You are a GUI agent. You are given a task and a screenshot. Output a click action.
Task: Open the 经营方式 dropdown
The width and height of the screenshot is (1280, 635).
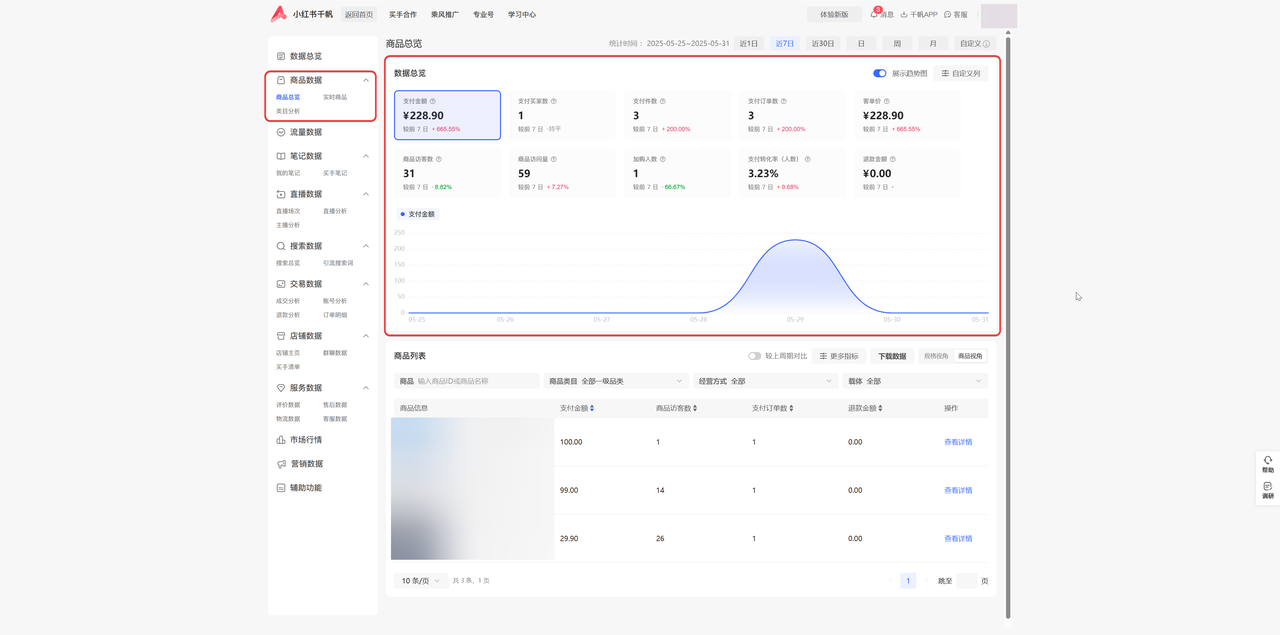[766, 381]
